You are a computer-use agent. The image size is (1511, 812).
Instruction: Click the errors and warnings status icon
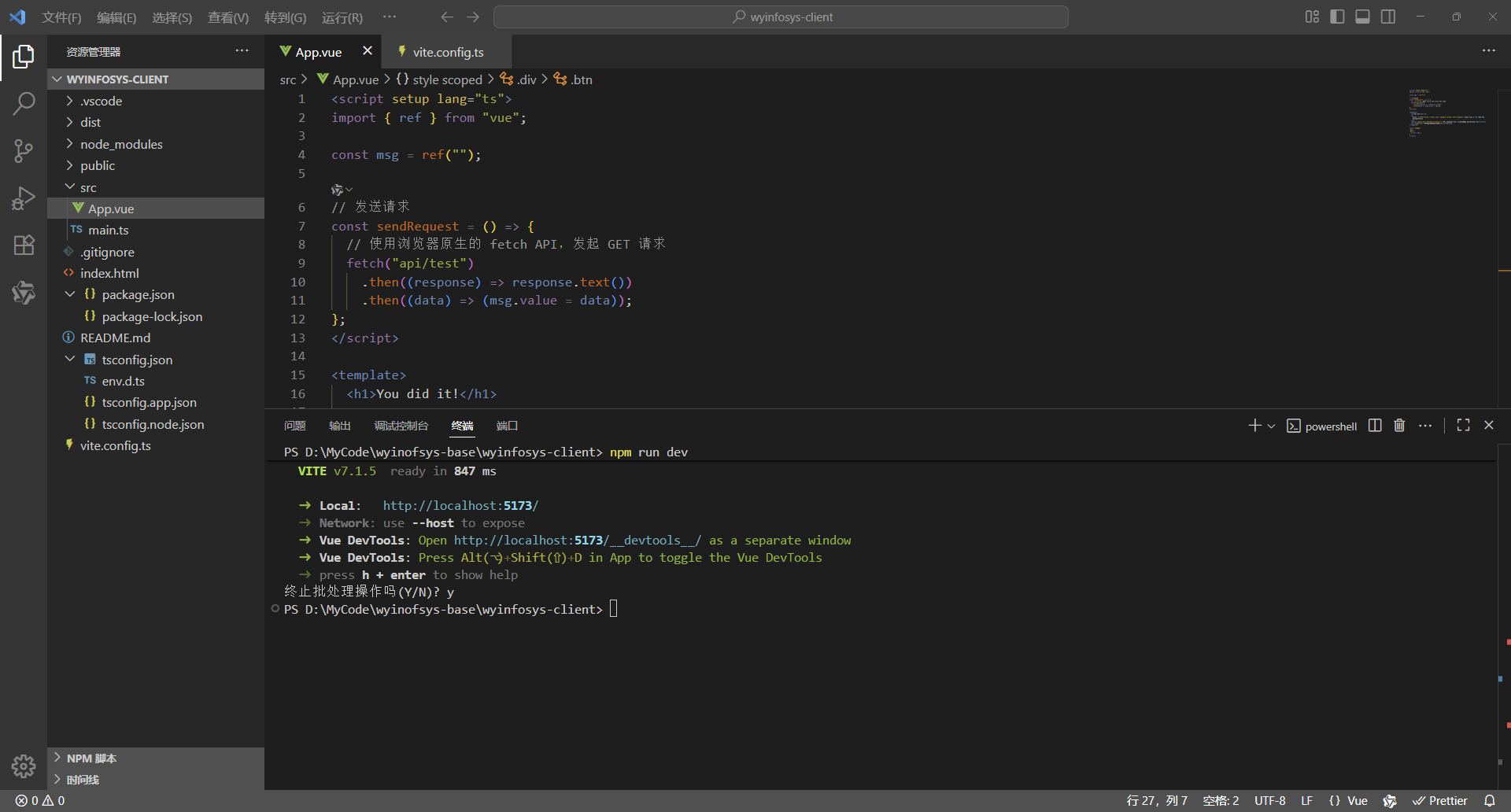point(40,800)
